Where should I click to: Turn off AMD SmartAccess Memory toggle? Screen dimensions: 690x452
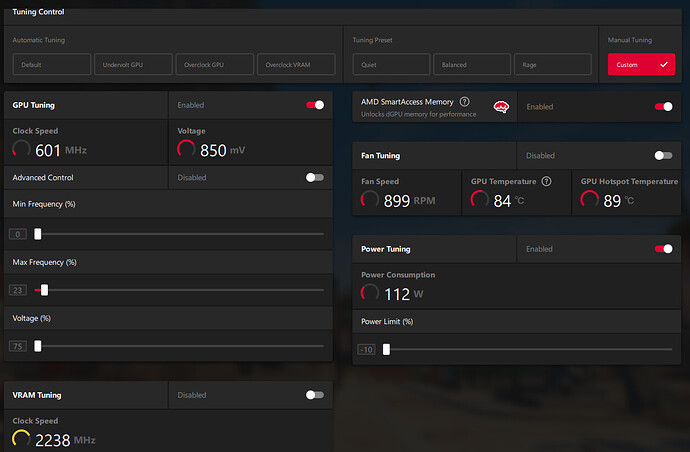click(664, 107)
